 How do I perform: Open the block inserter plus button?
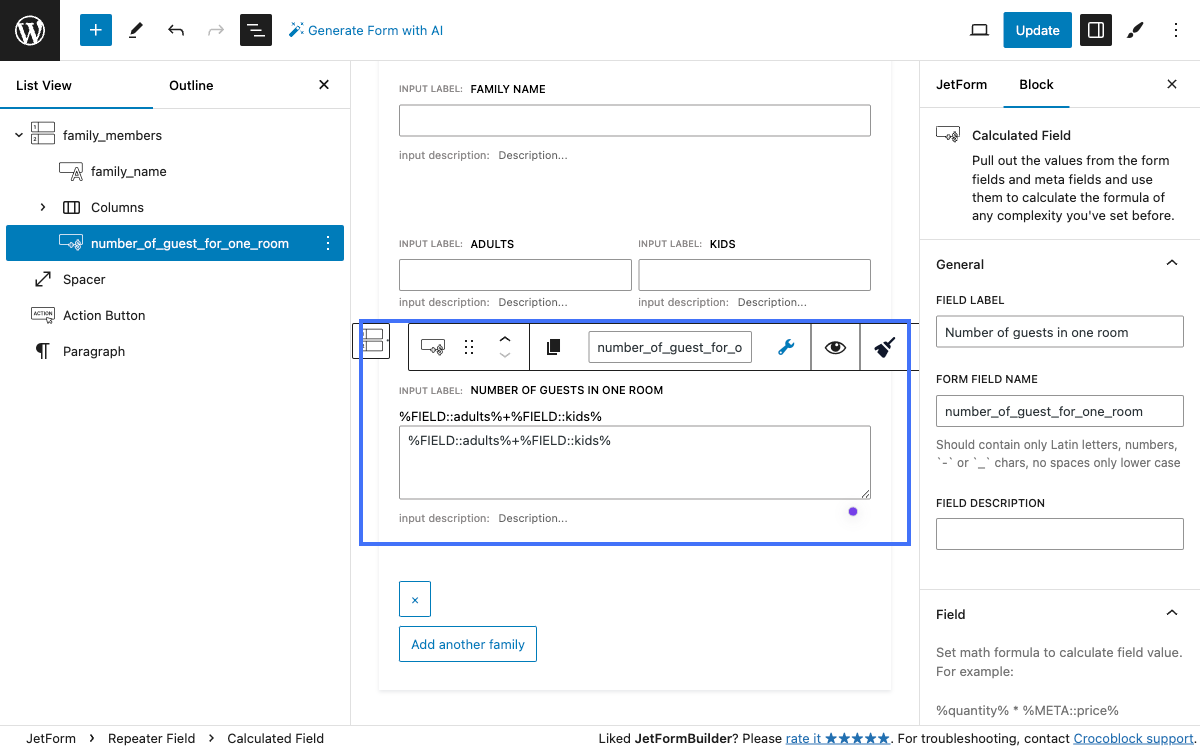pos(96,30)
